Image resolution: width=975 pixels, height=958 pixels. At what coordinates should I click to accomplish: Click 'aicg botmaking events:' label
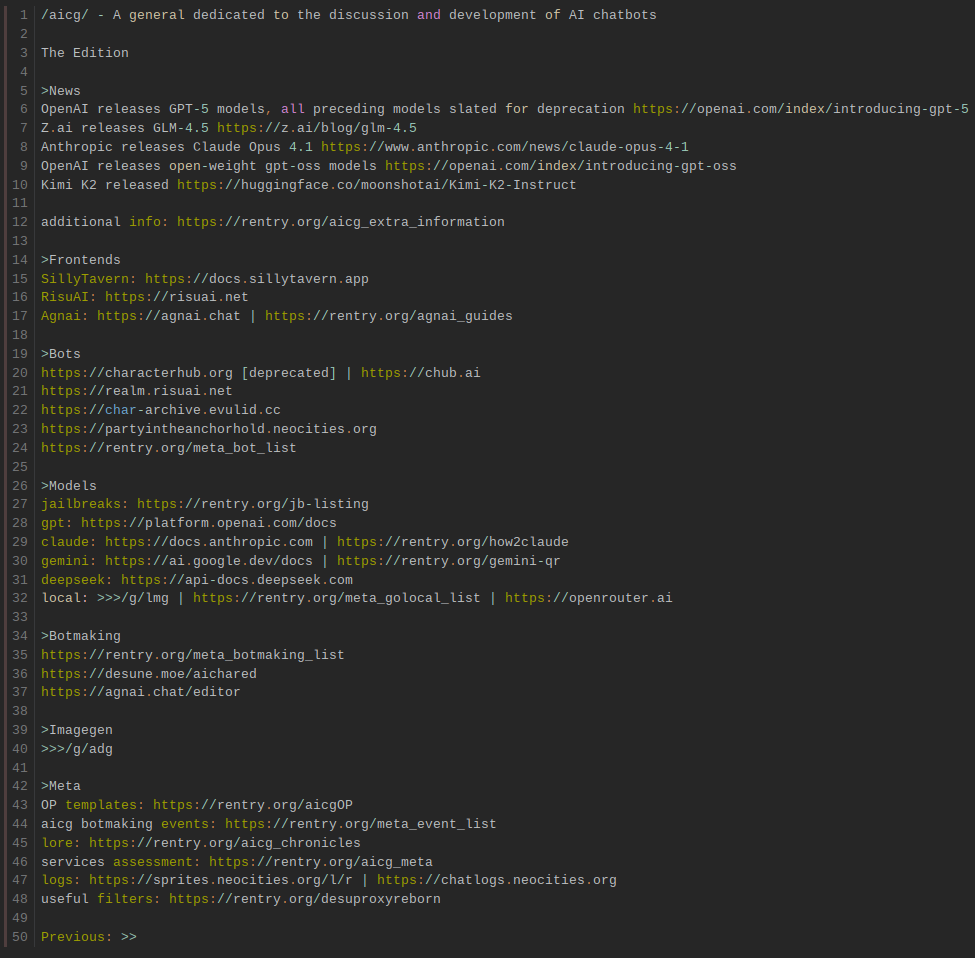coord(129,824)
